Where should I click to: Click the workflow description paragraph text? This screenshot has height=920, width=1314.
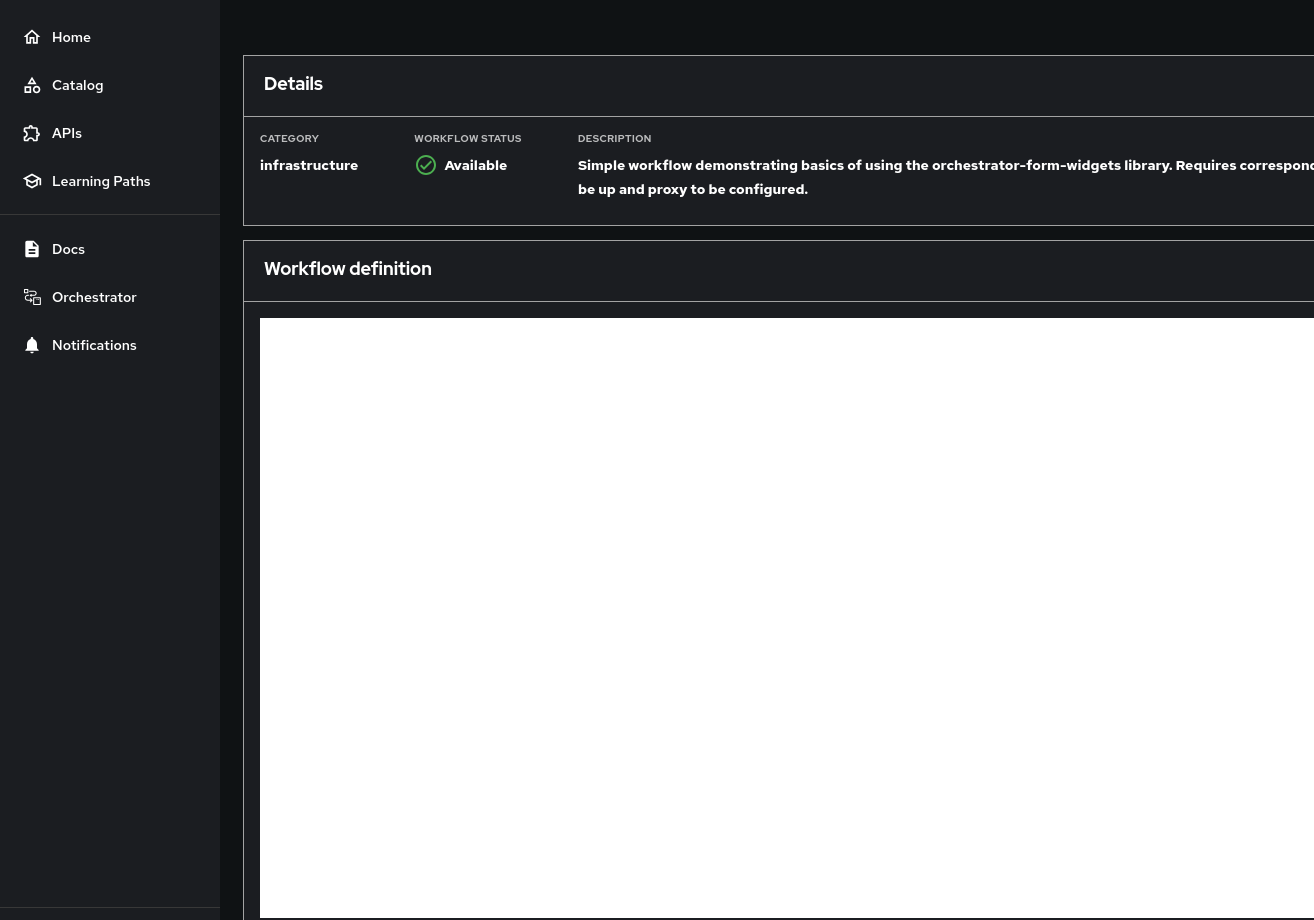tap(946, 177)
